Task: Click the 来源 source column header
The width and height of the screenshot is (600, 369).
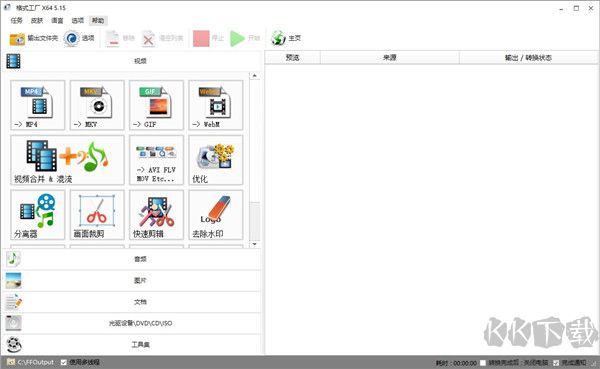Action: point(390,58)
